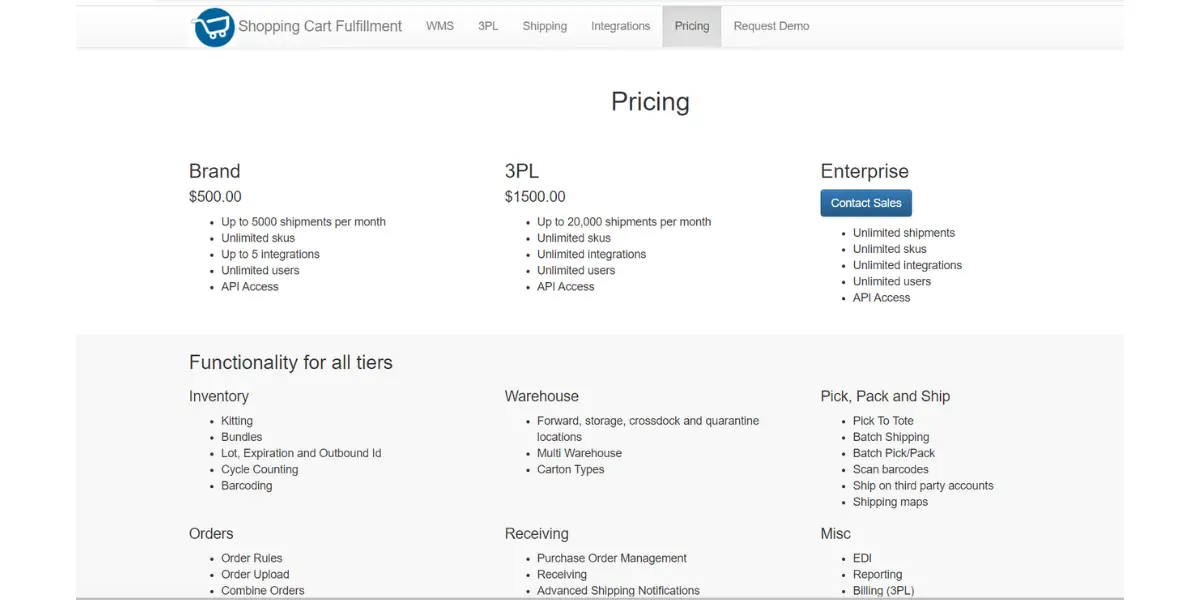Click 'Lot, Expiration and Outbound Id'
Viewport: 1200px width, 600px height.
(x=301, y=453)
